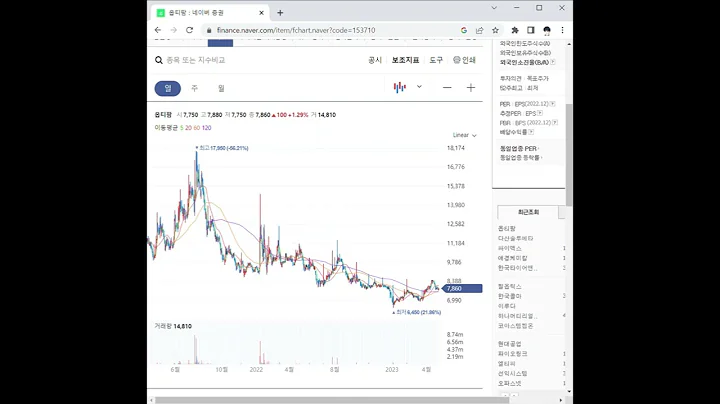The height and width of the screenshot is (404, 720).
Task: Click the 120-day moving average label
Action: [x=207, y=128]
